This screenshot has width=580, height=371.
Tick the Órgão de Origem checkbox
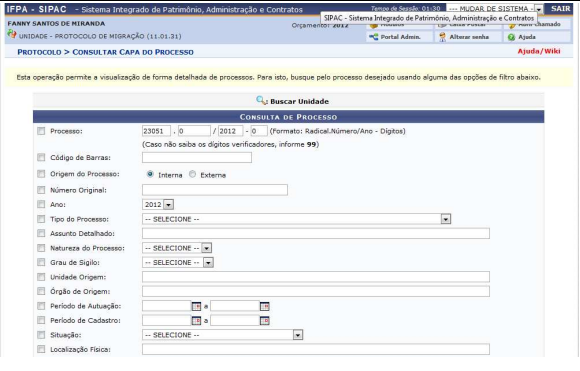pyautogui.click(x=41, y=291)
